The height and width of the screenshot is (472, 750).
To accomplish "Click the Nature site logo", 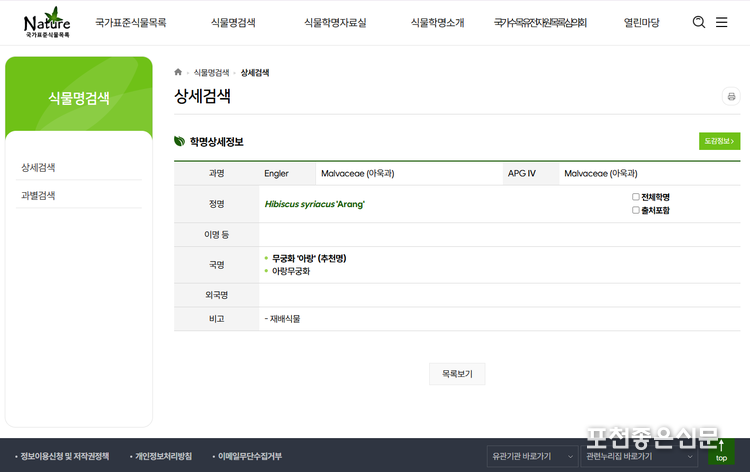I will point(47,22).
